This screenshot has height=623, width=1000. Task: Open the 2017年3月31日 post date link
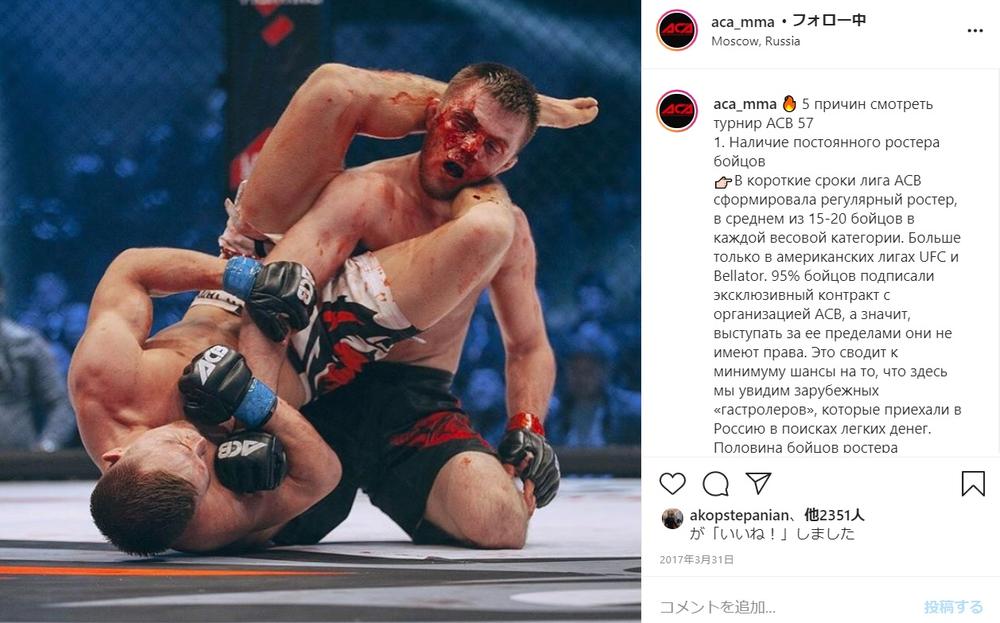[x=696, y=560]
